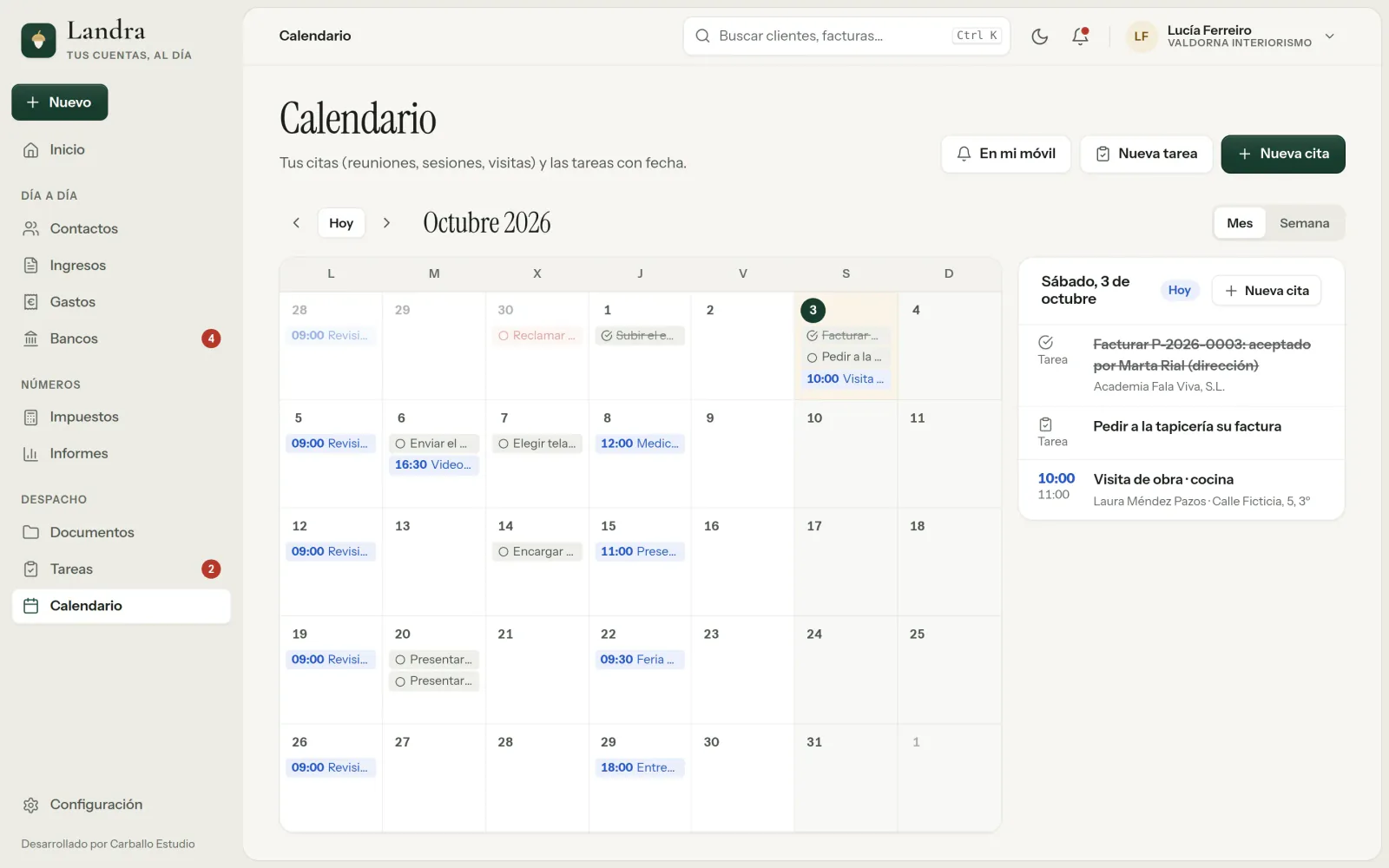Click the search magnifier icon
This screenshot has width=1389, height=868.
(x=702, y=36)
